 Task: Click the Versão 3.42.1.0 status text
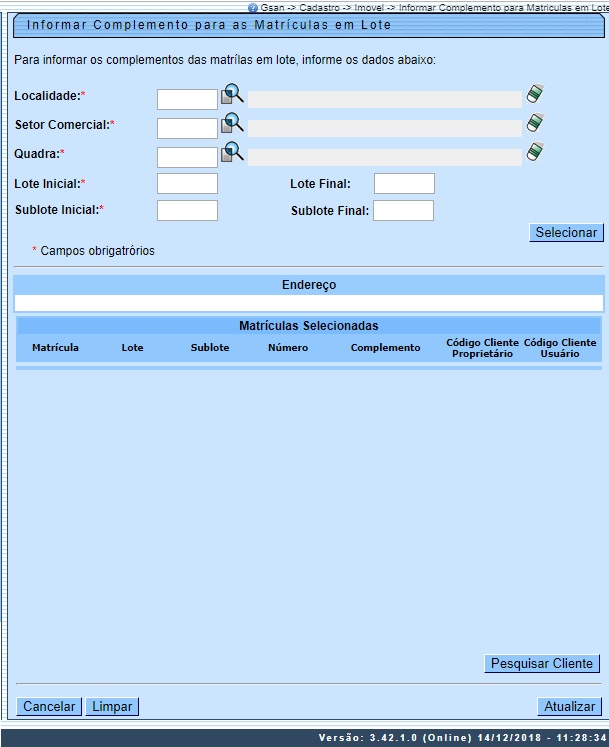[x=462, y=738]
